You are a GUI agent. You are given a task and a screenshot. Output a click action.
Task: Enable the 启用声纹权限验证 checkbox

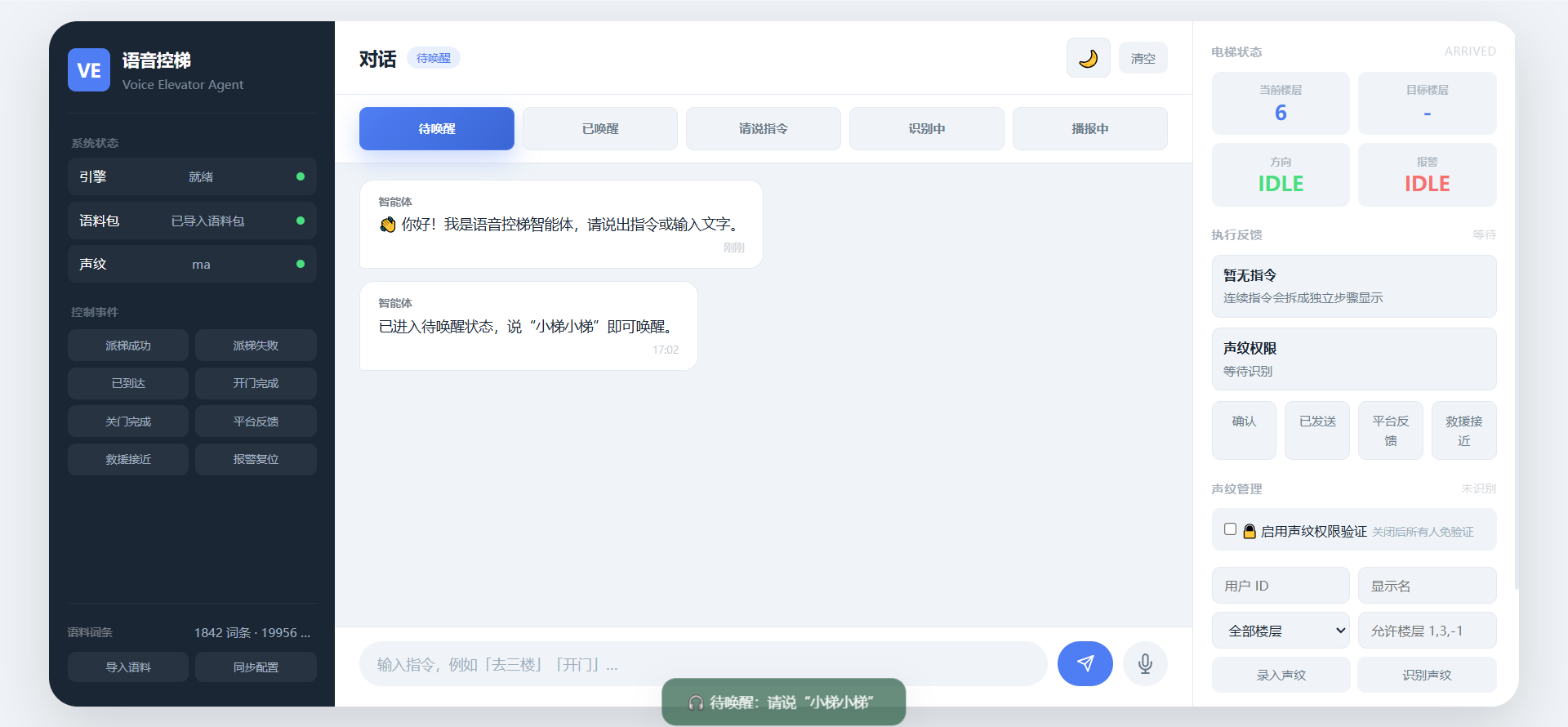coord(1230,529)
